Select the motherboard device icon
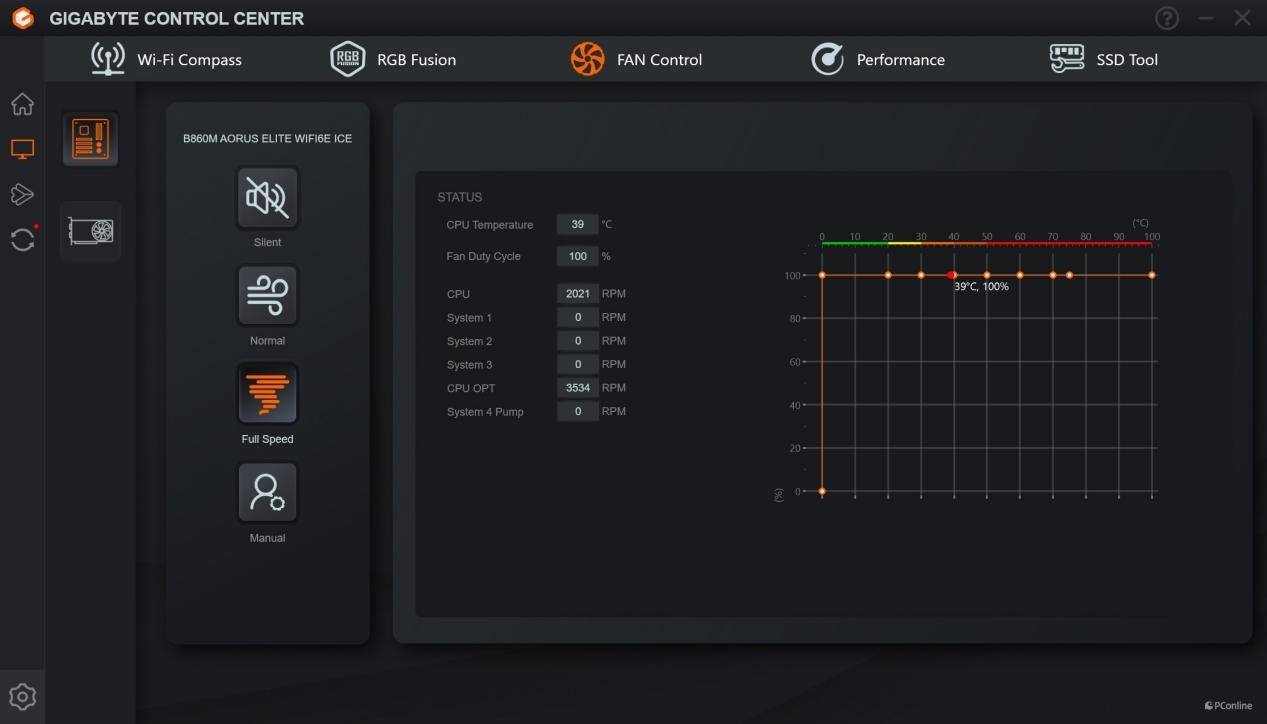 [91, 139]
